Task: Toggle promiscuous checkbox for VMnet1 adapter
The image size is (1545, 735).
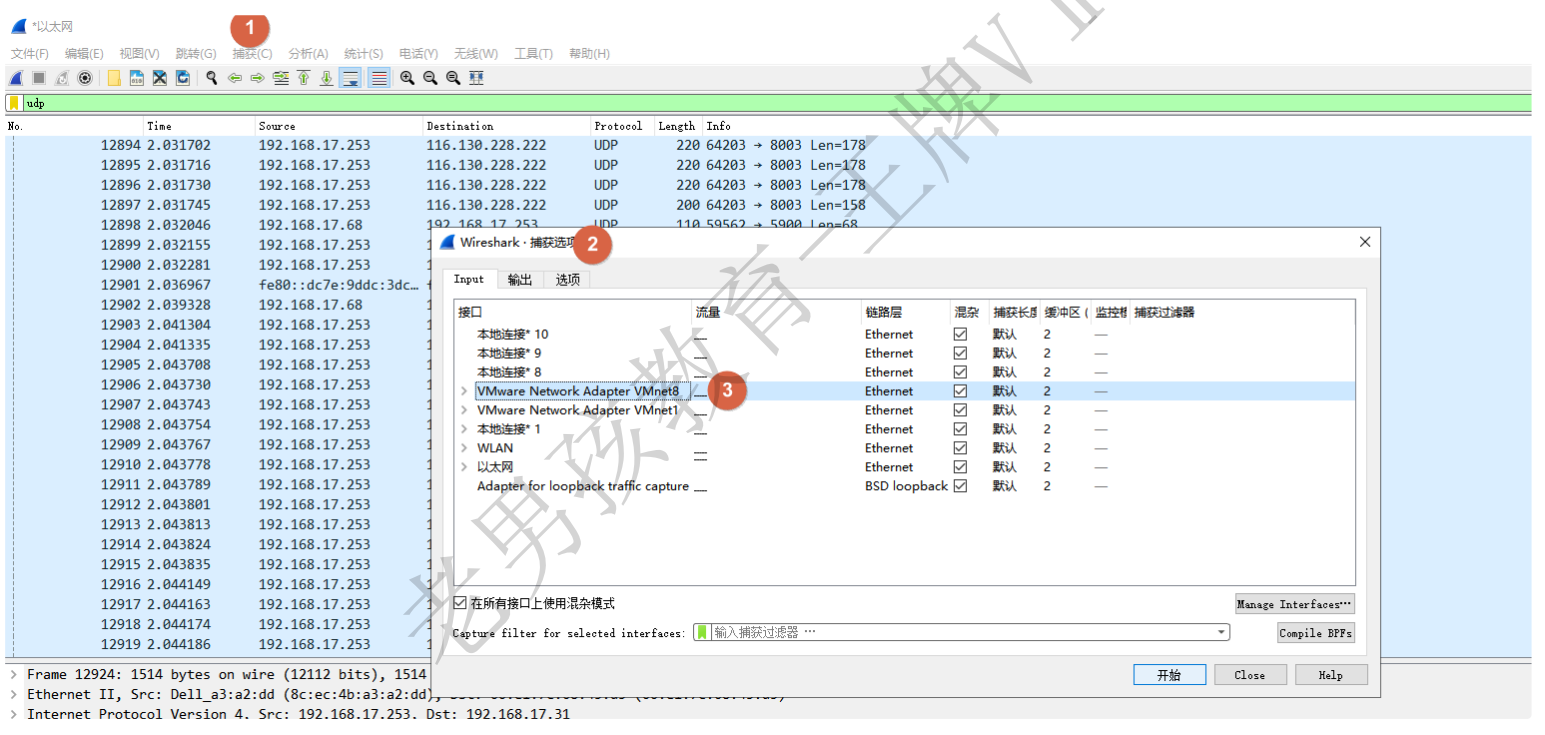Action: click(x=961, y=410)
